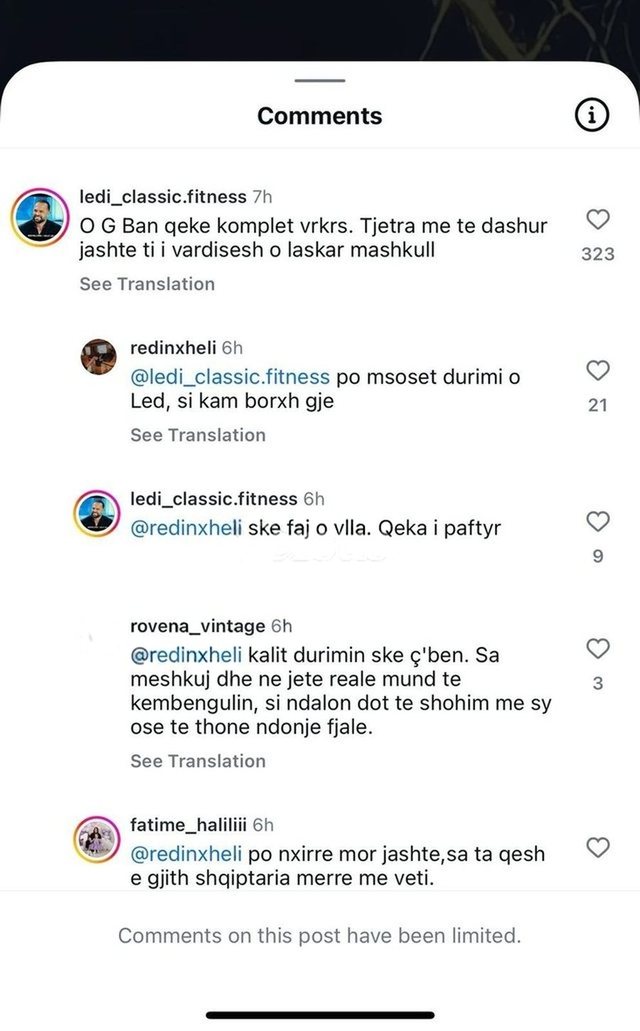Tap ledi_classic.fitness avatar on the reply
Screen dimensions: 640x1031
(x=98, y=514)
